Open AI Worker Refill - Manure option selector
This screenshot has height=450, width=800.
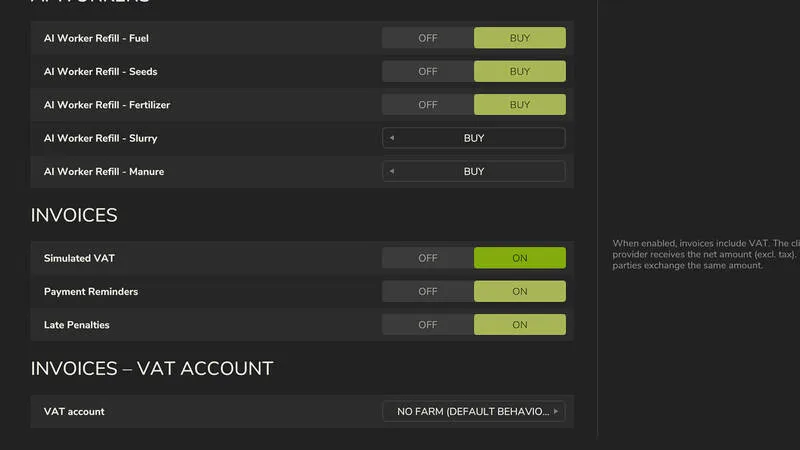473,171
